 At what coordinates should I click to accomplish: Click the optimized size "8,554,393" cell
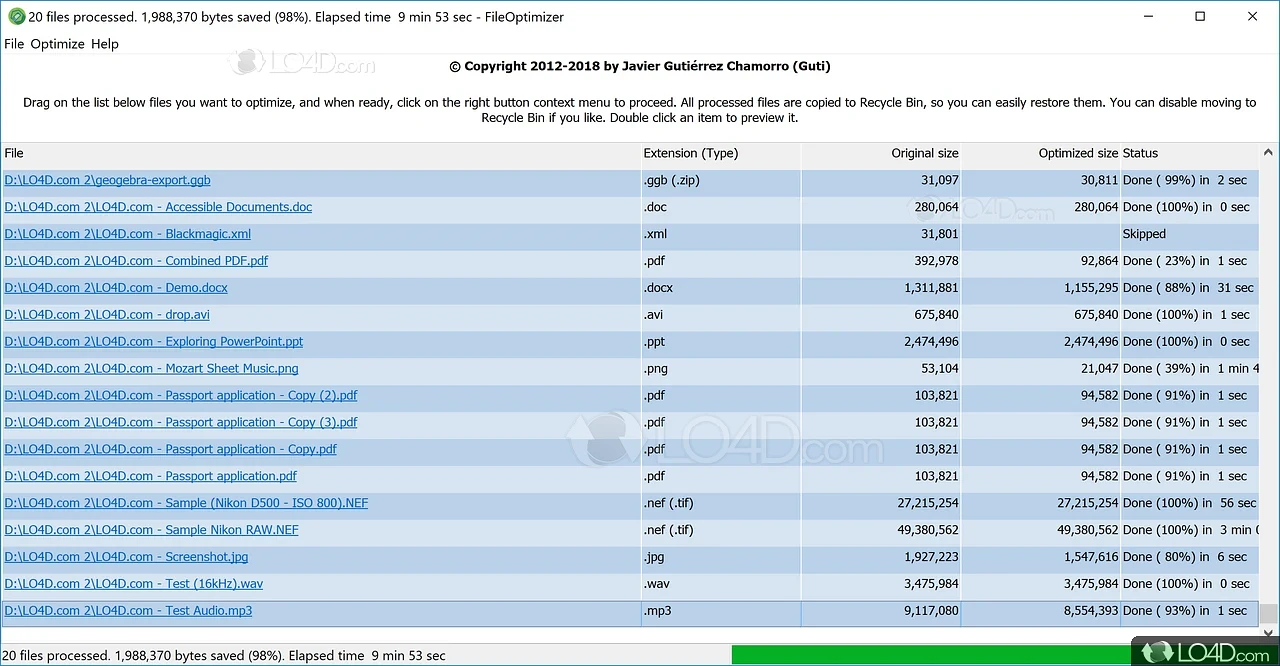(1092, 611)
